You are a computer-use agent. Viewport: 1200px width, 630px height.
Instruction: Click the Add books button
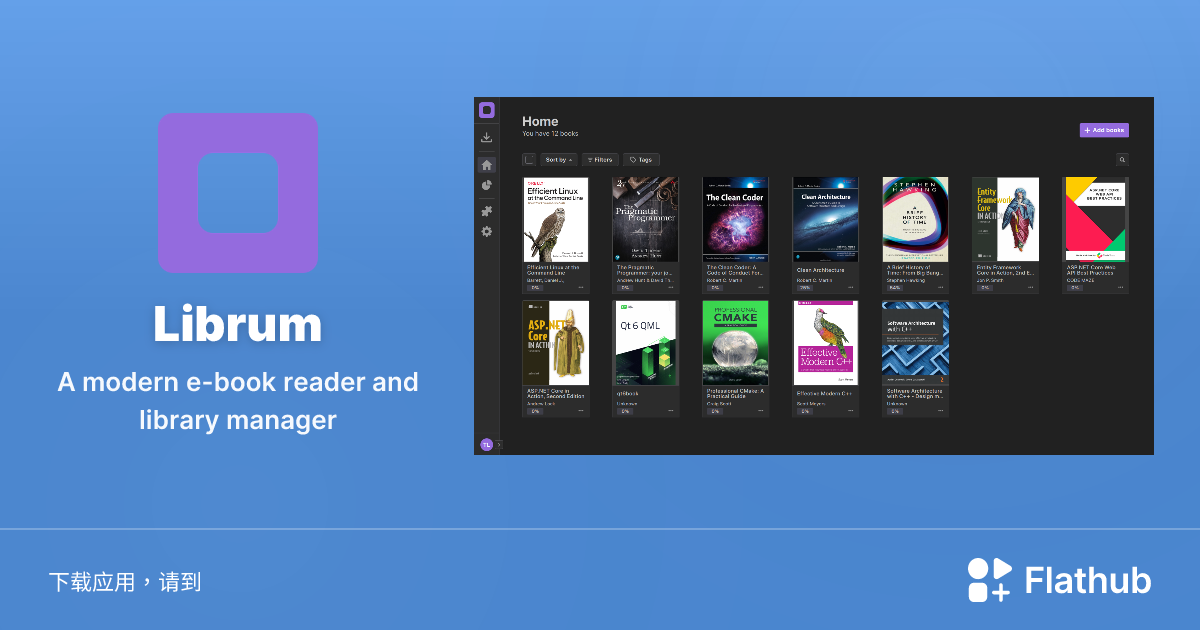1104,130
